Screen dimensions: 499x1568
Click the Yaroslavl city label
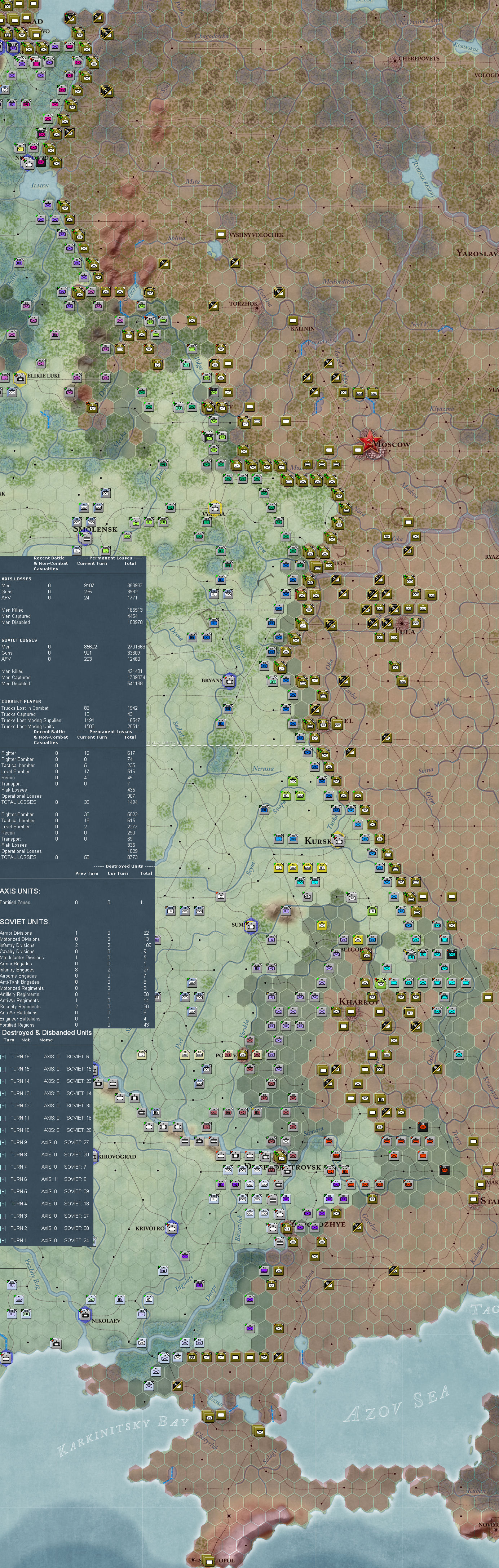click(478, 253)
